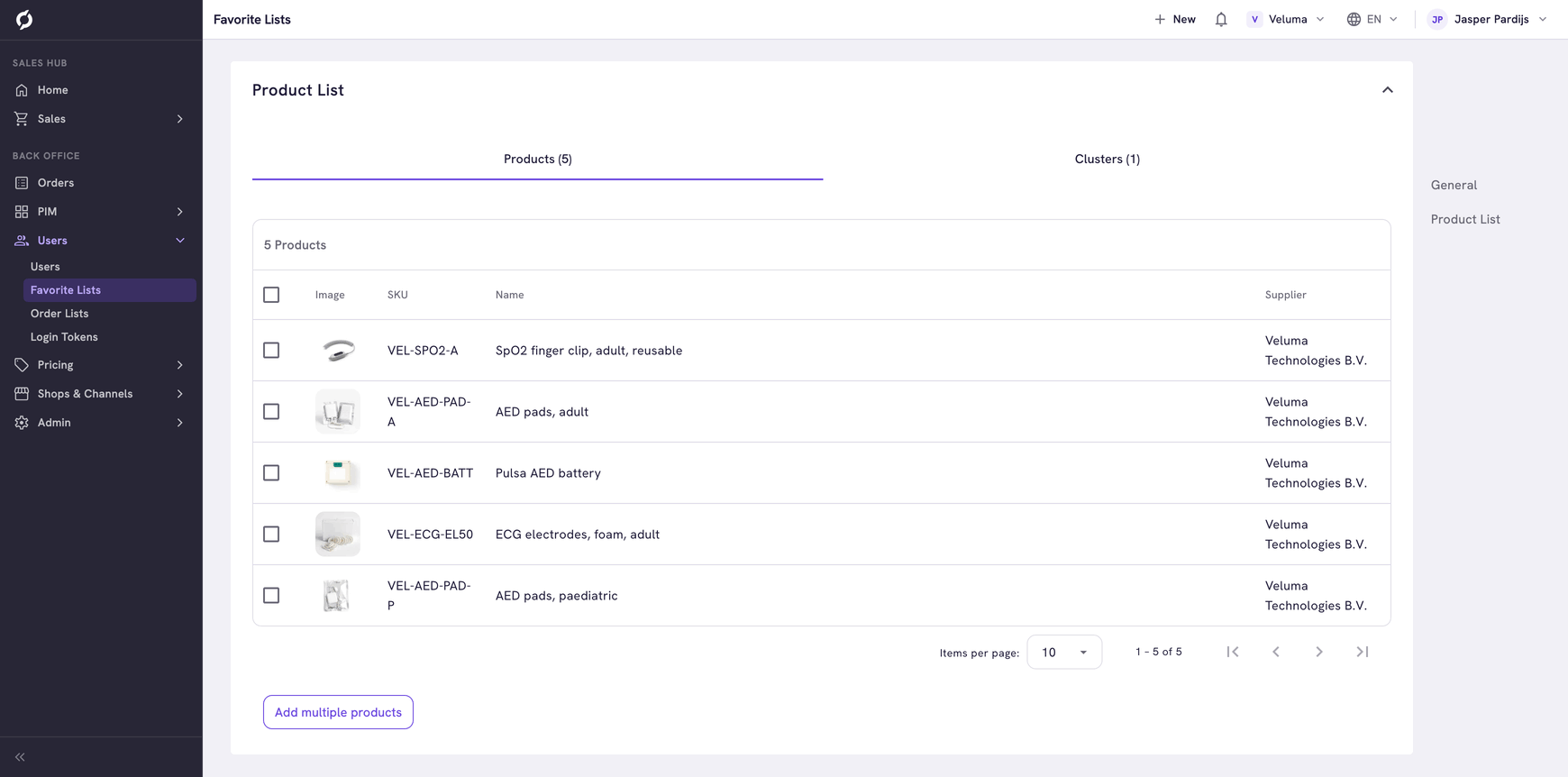Switch to the Clusters (1) tab
The width and height of the screenshot is (1568, 777).
(x=1107, y=160)
